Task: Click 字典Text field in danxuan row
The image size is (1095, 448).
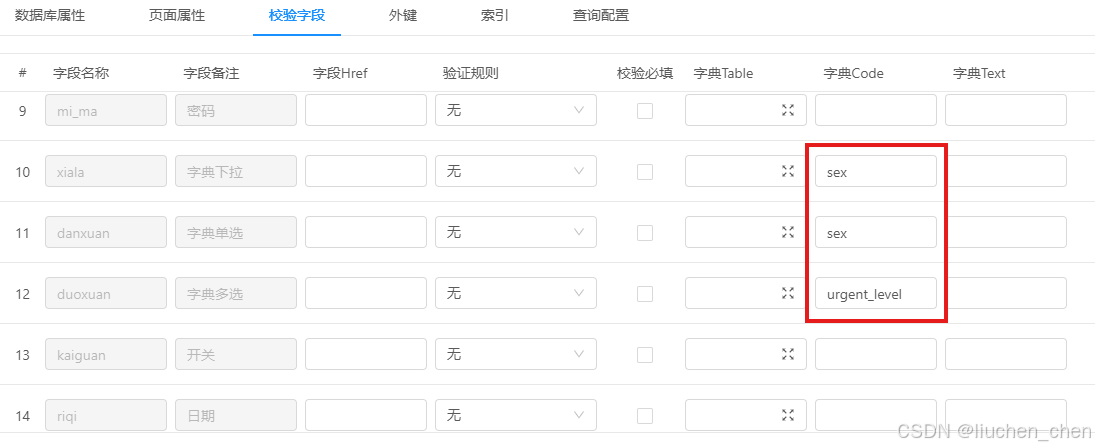Action: 1006,232
